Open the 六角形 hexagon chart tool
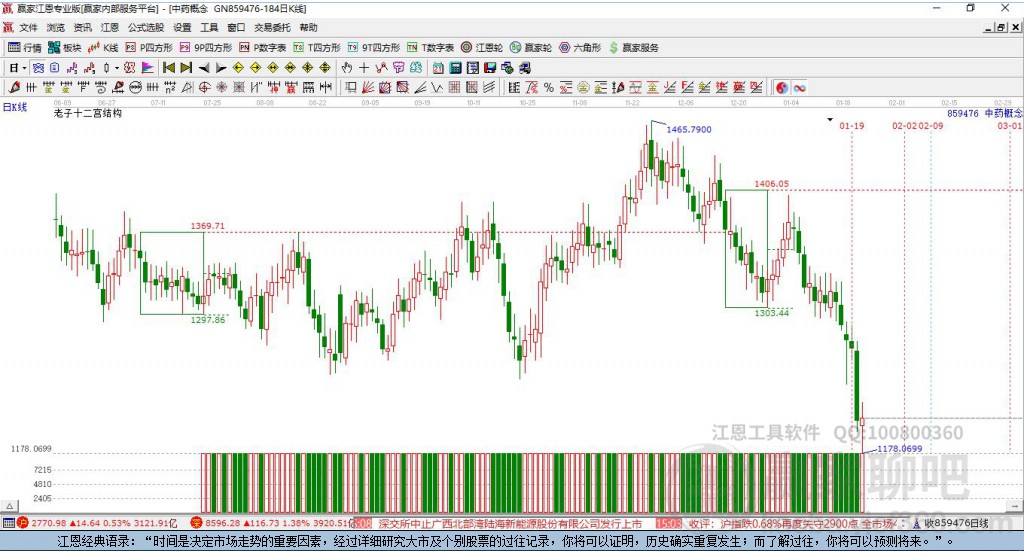 click(580, 47)
